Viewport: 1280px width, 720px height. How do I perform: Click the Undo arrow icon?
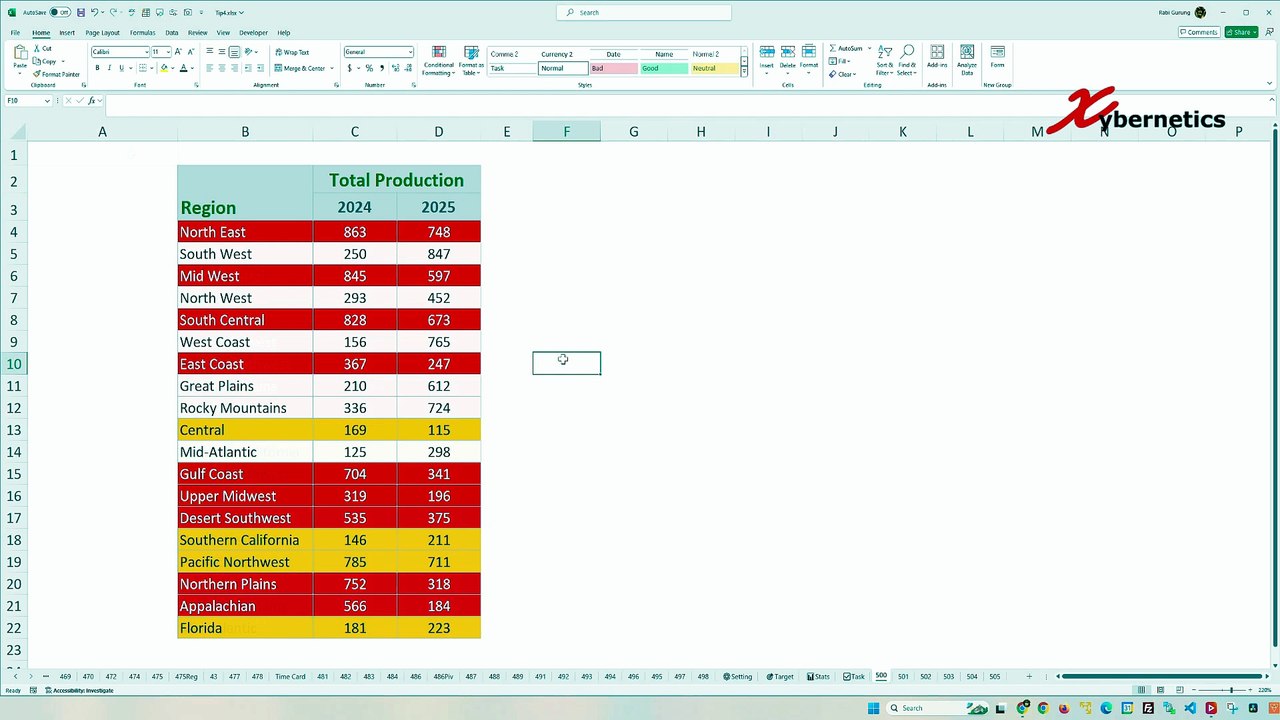tap(94, 13)
